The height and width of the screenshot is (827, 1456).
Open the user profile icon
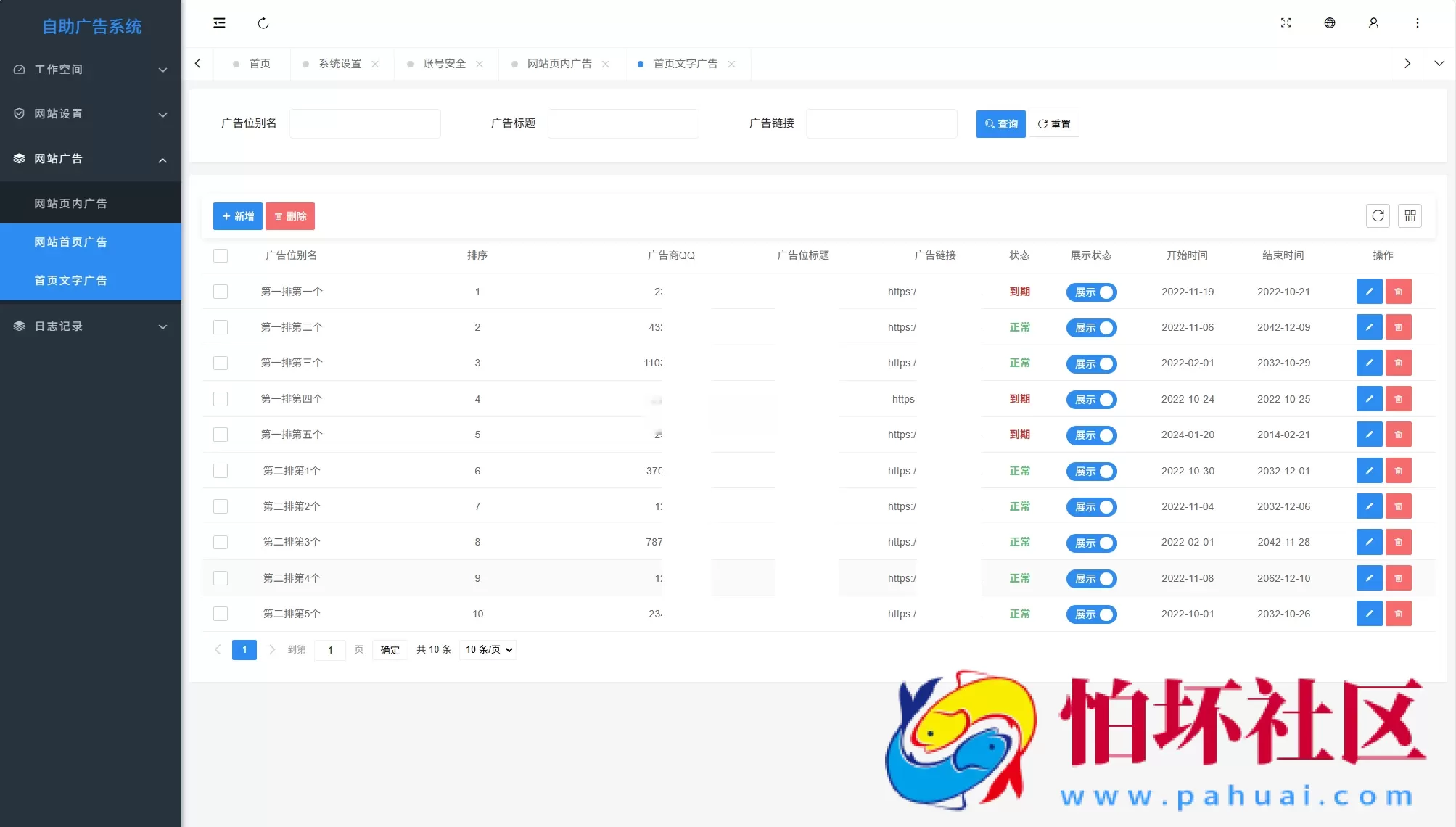(x=1373, y=23)
